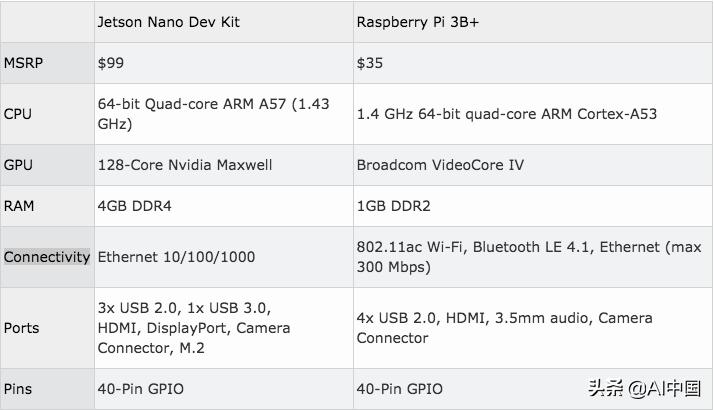Click the Quad-core ARM A57 cell
Screen dimensions: 714x410
(214, 114)
